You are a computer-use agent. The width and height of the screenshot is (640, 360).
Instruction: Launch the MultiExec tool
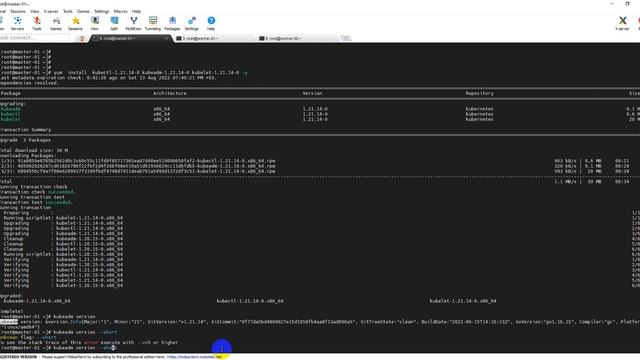[133, 23]
